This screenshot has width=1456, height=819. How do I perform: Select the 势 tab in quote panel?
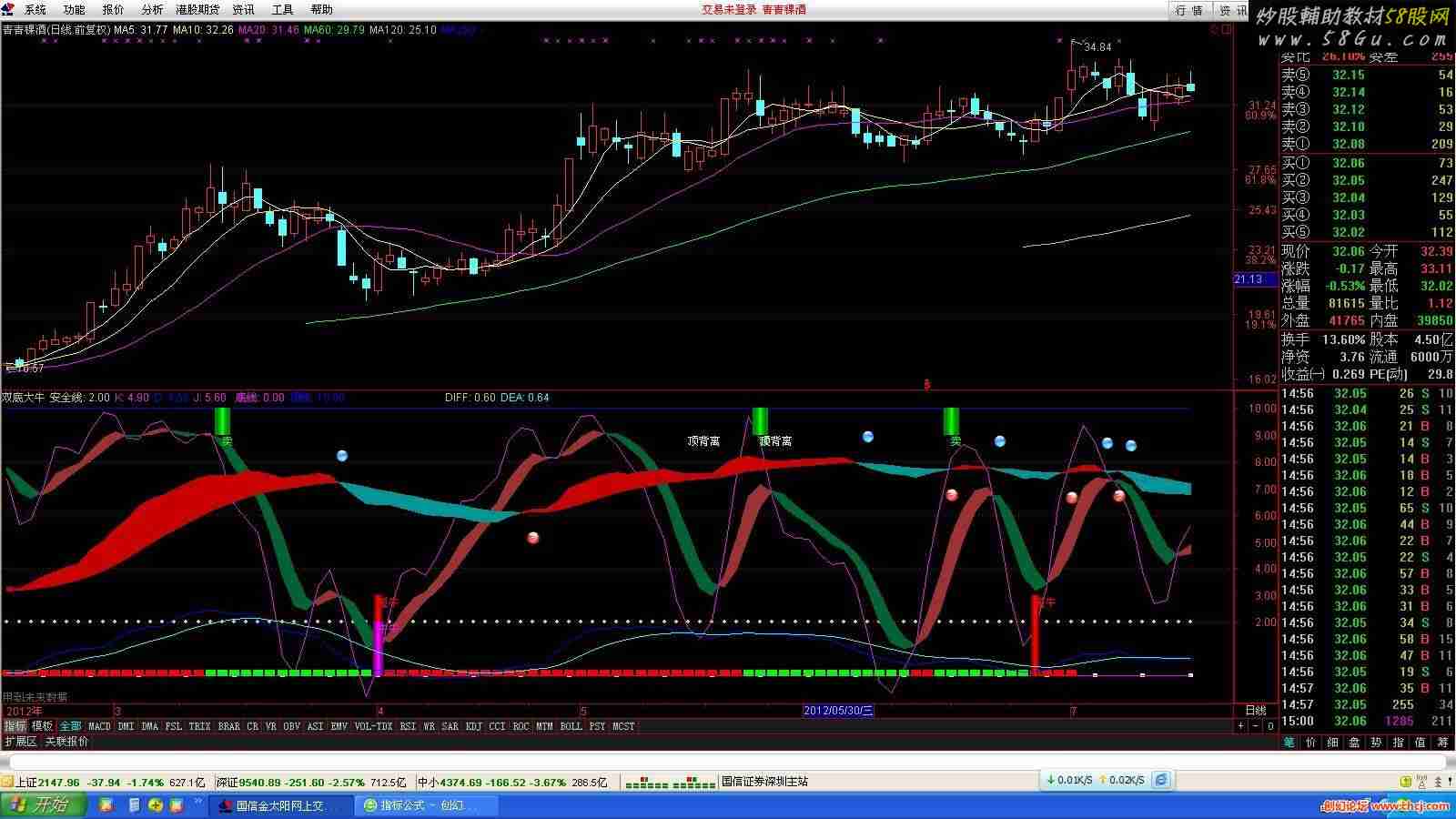point(1376,743)
